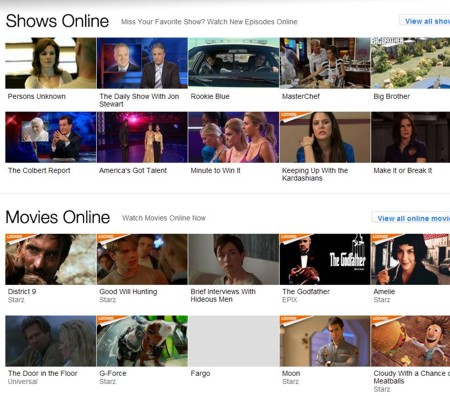This screenshot has width=450, height=396.
Task: Click the MasterChef title link
Action: pyautogui.click(x=301, y=96)
